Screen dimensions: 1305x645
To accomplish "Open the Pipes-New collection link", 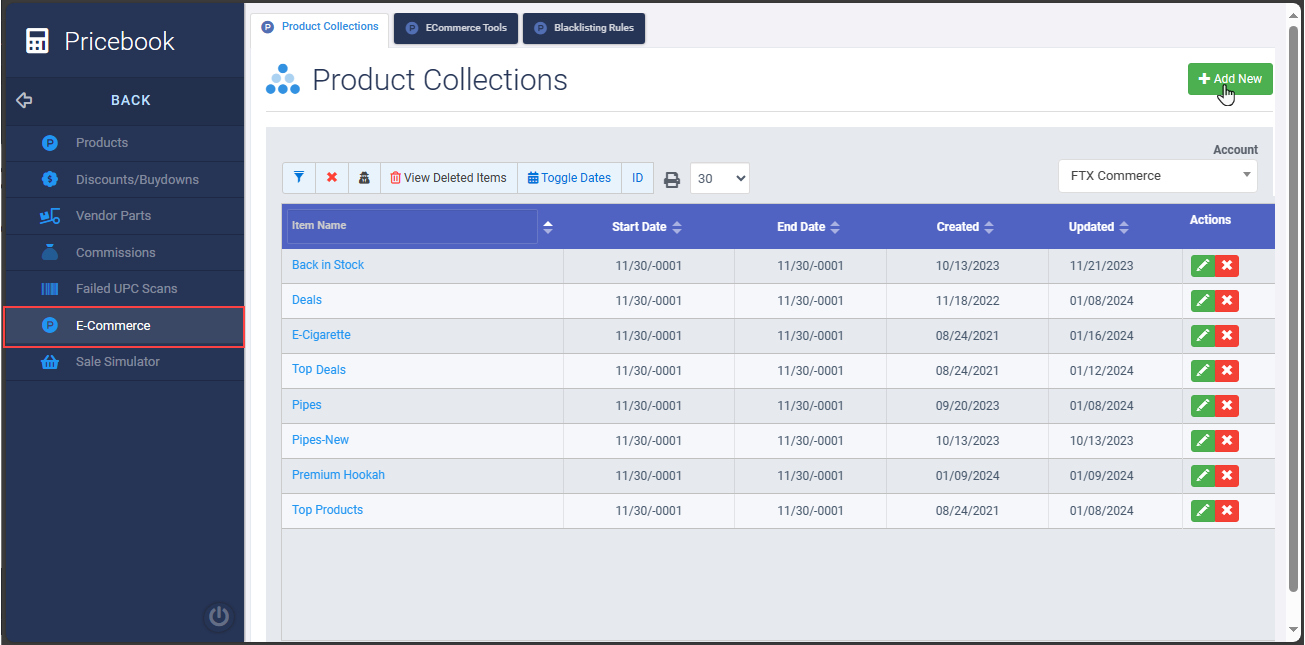I will point(320,440).
